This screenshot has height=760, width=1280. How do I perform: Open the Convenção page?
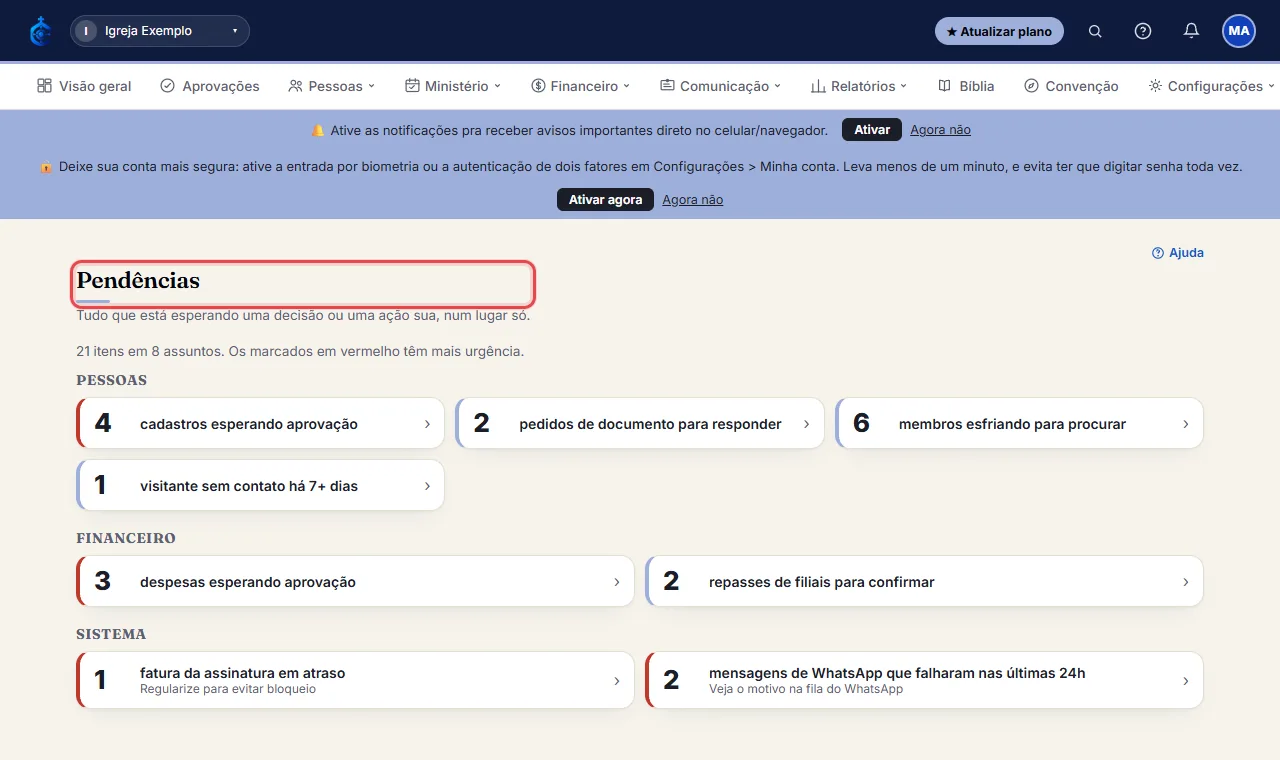point(1071,86)
